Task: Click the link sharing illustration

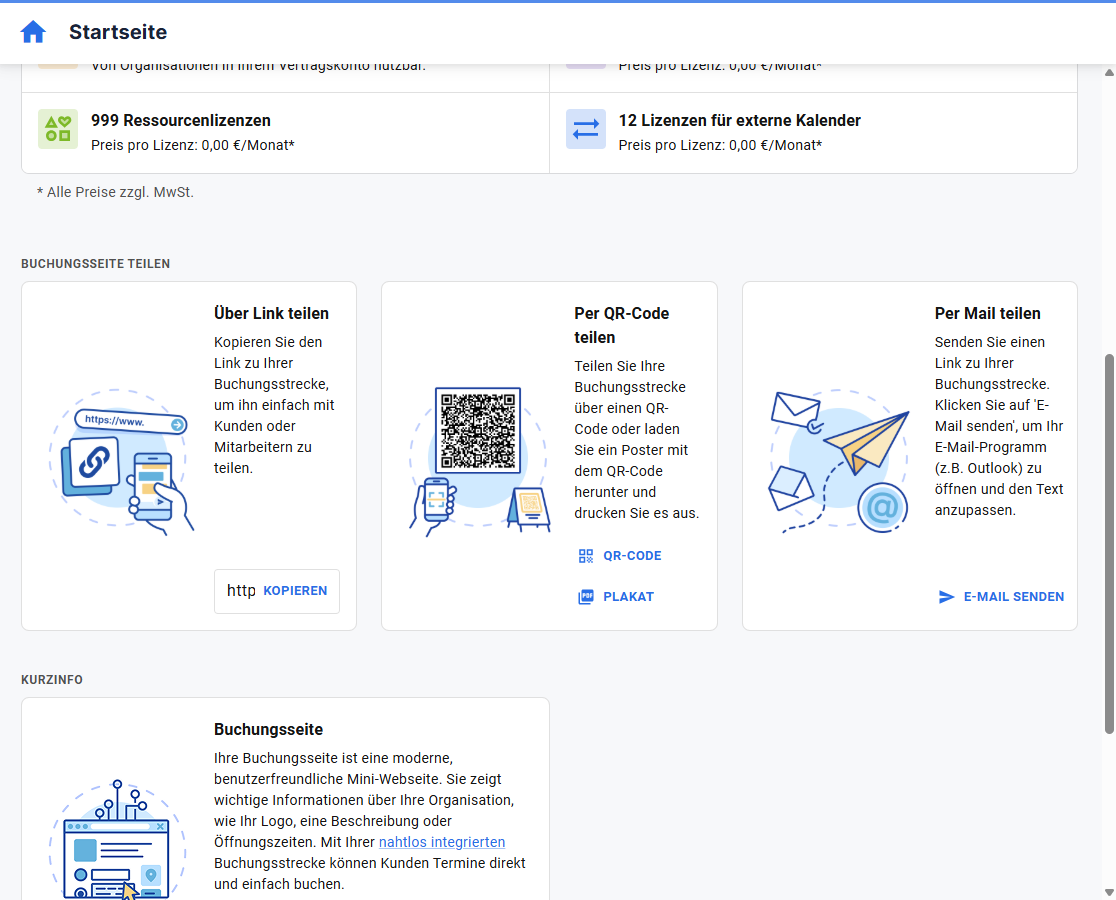Action: click(x=120, y=461)
